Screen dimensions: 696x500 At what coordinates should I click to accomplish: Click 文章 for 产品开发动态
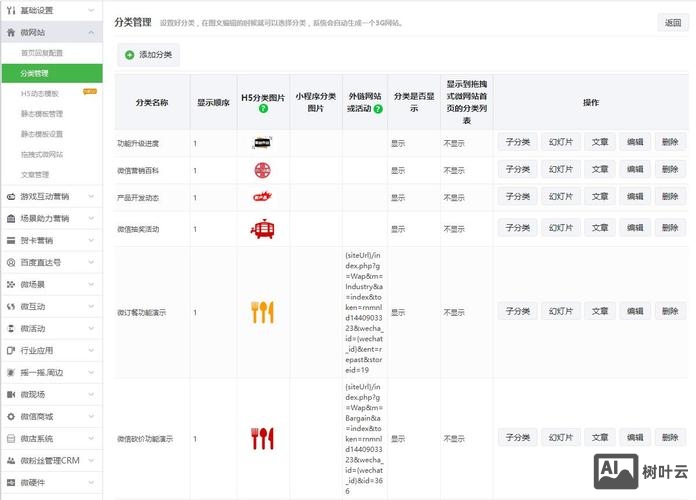600,196
